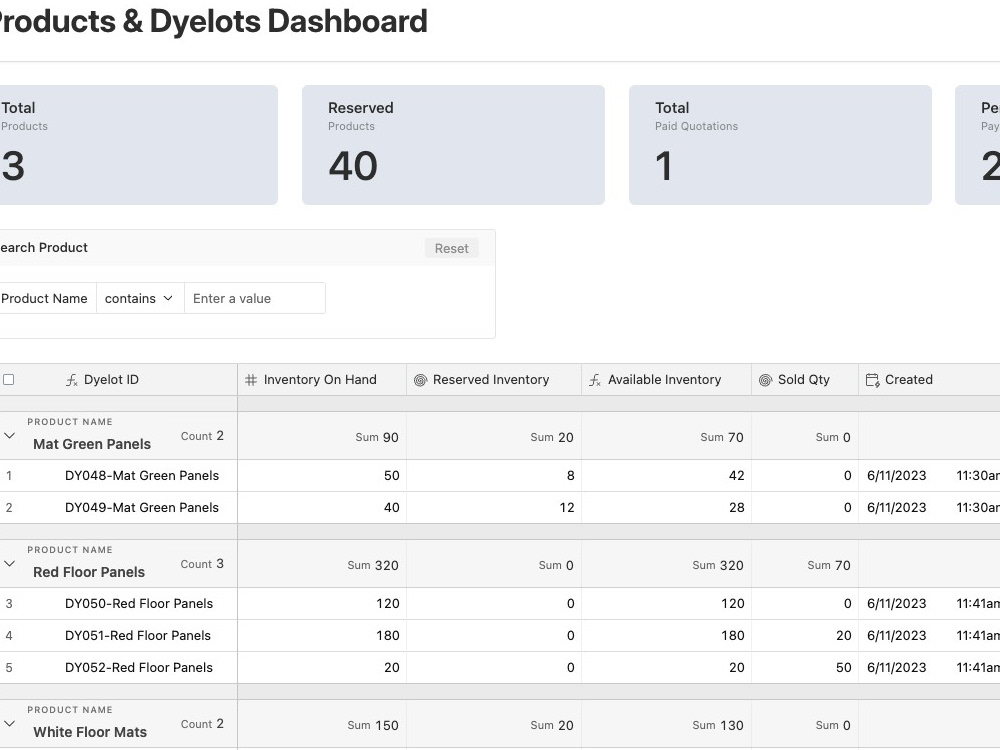The height and width of the screenshot is (750, 1000).
Task: Open the contains operator dropdown
Action: coord(140,298)
